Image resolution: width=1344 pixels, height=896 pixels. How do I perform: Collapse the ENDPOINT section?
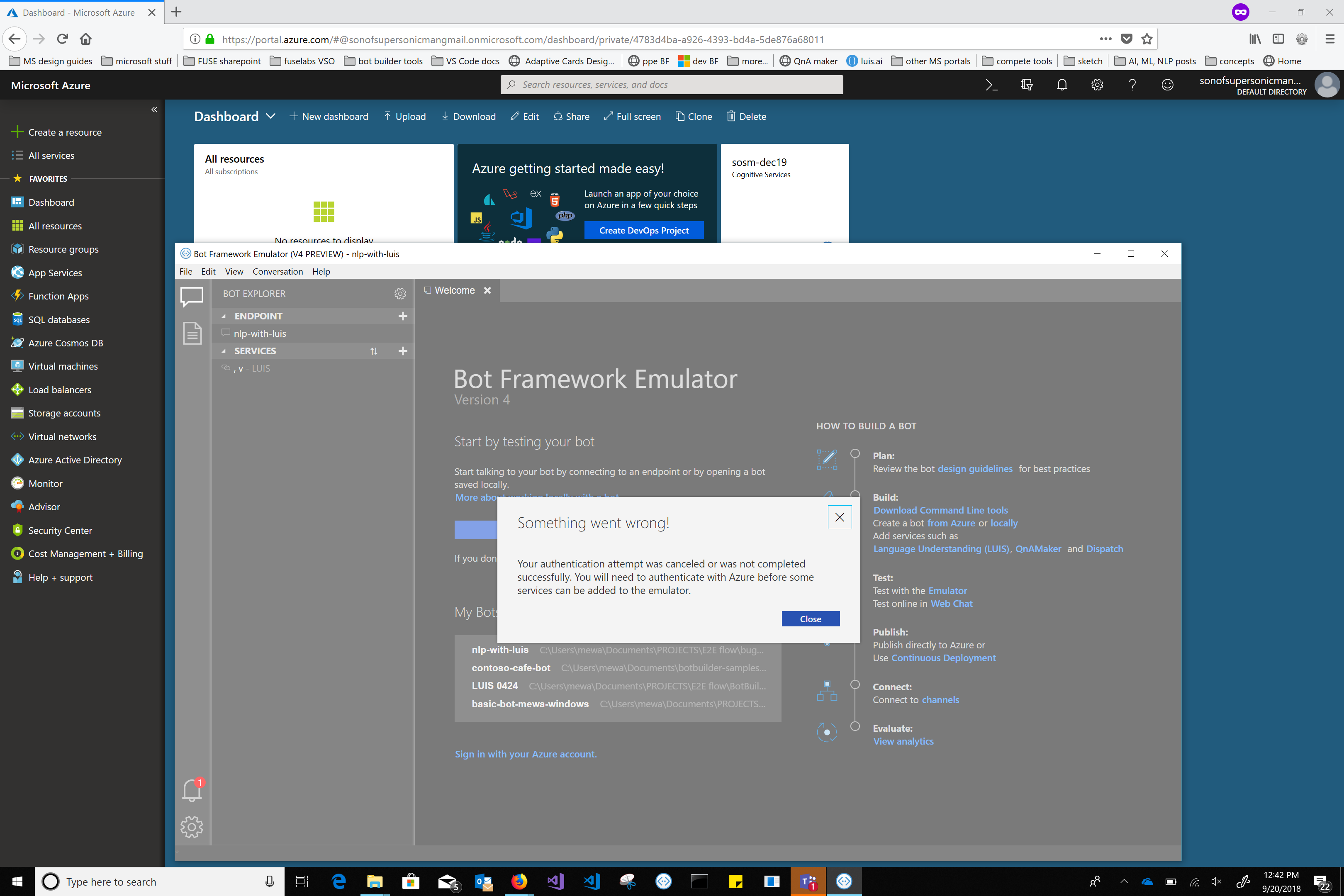tap(224, 315)
